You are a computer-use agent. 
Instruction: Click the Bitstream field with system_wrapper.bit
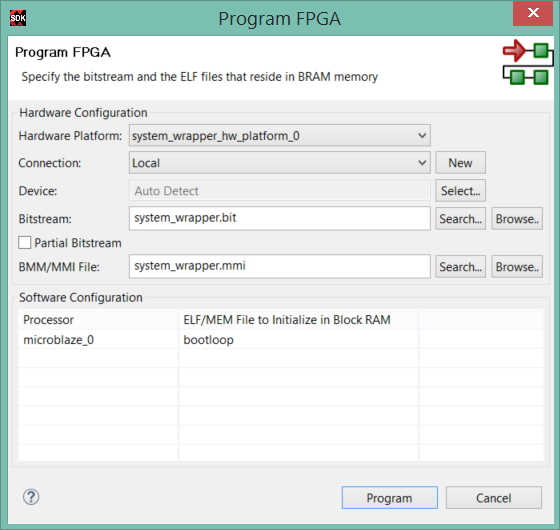(280, 218)
